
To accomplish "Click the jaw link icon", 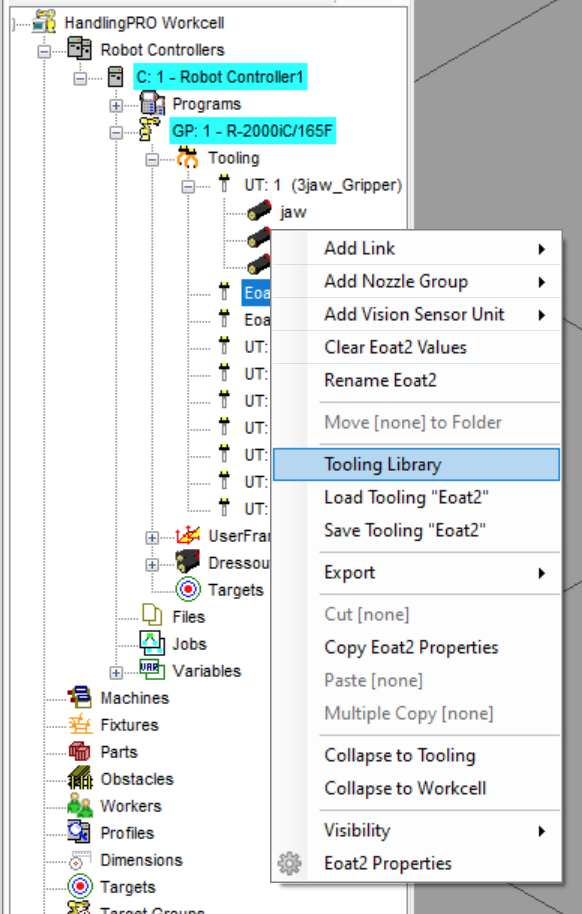I will (x=259, y=211).
